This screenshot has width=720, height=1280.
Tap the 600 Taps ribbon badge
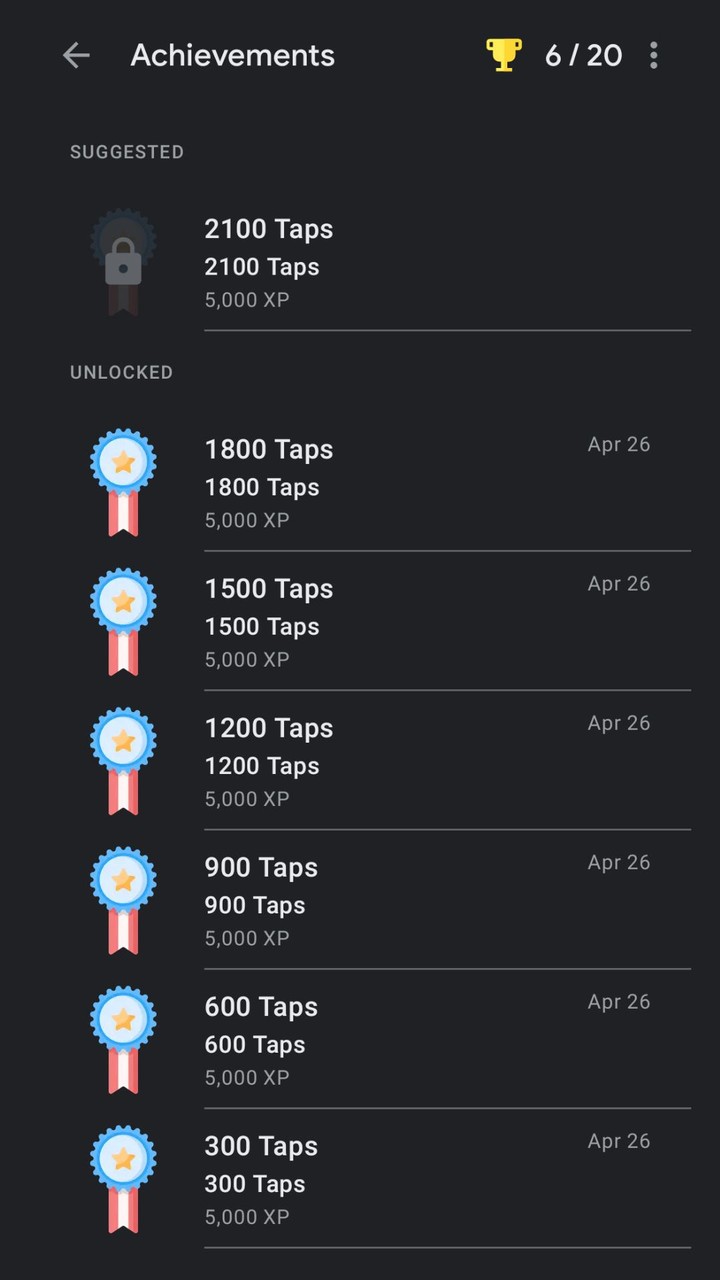pyautogui.click(x=123, y=1038)
